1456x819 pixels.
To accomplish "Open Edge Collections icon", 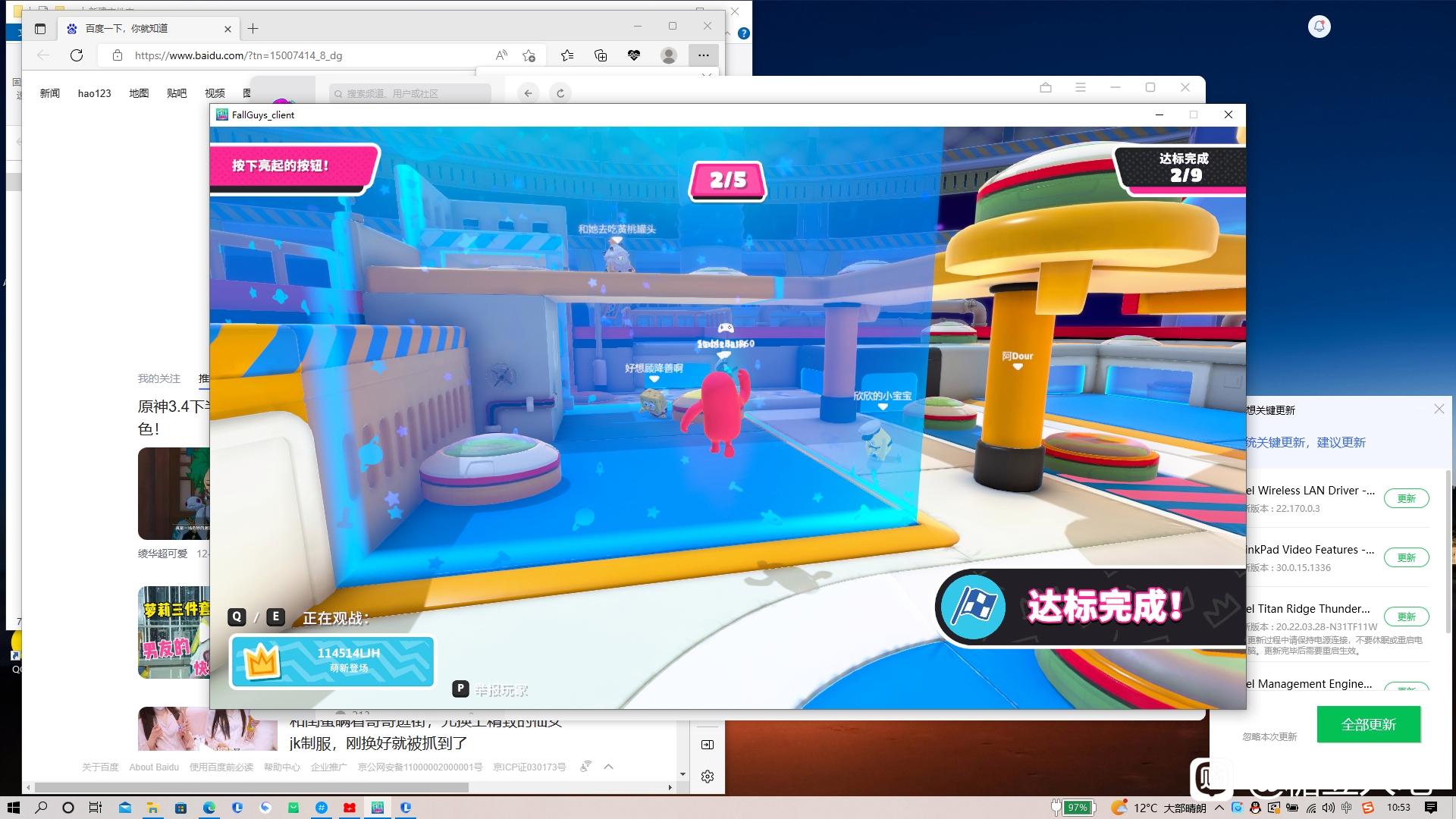I will pyautogui.click(x=601, y=55).
